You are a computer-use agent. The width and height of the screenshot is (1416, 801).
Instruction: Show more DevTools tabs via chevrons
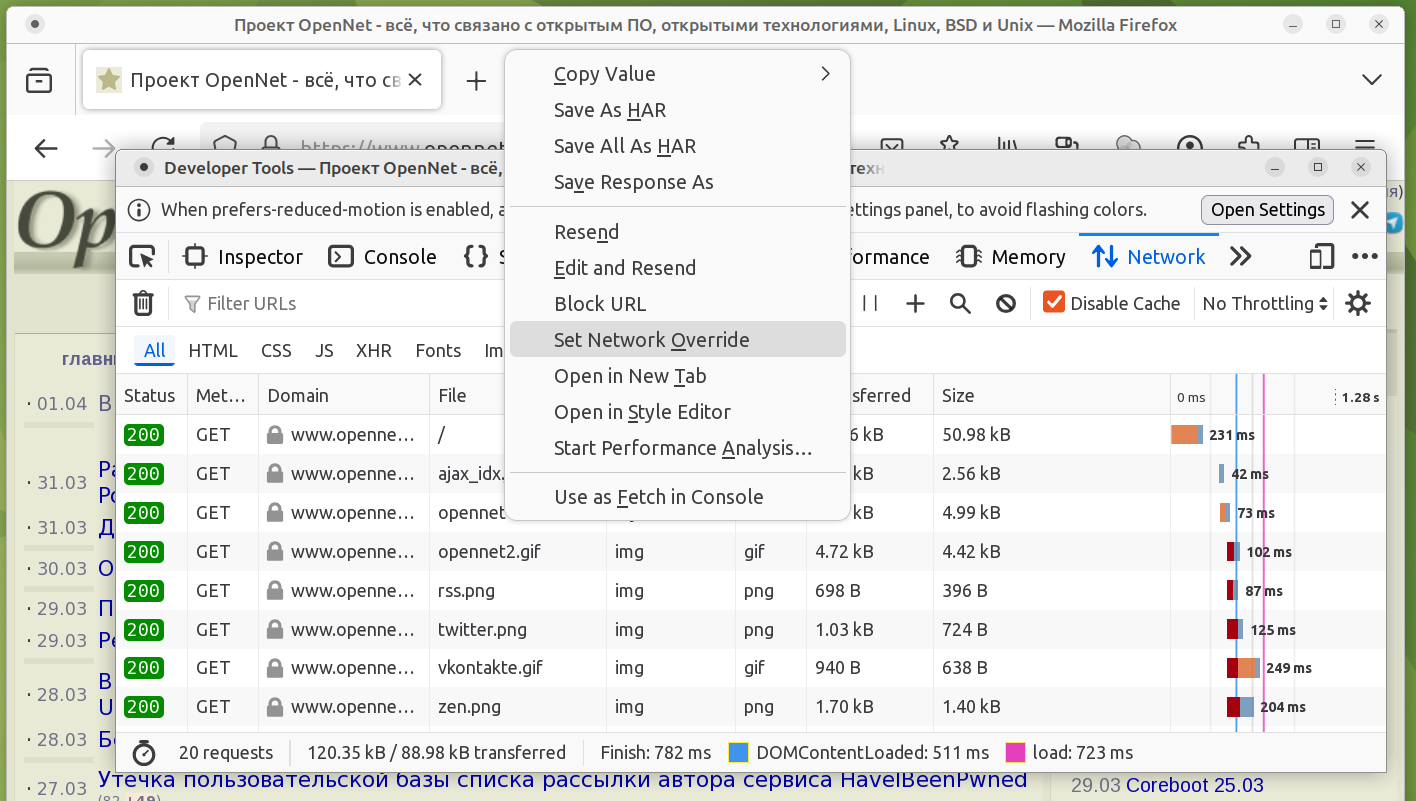[1240, 257]
